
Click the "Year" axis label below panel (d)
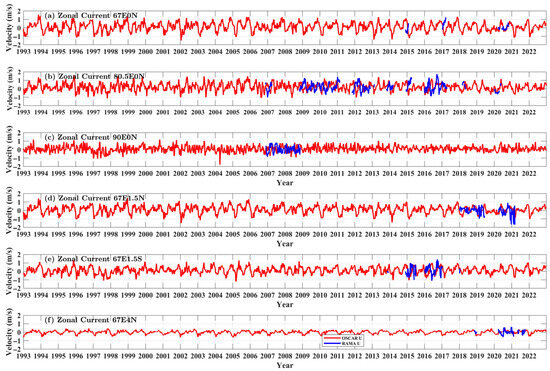click(284, 244)
